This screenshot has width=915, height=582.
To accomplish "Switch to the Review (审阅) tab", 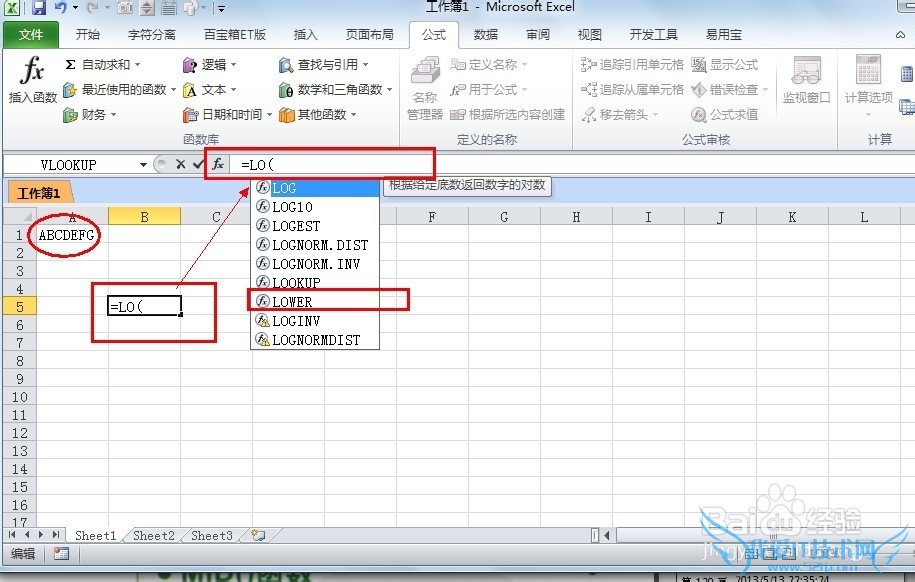I will [x=537, y=34].
